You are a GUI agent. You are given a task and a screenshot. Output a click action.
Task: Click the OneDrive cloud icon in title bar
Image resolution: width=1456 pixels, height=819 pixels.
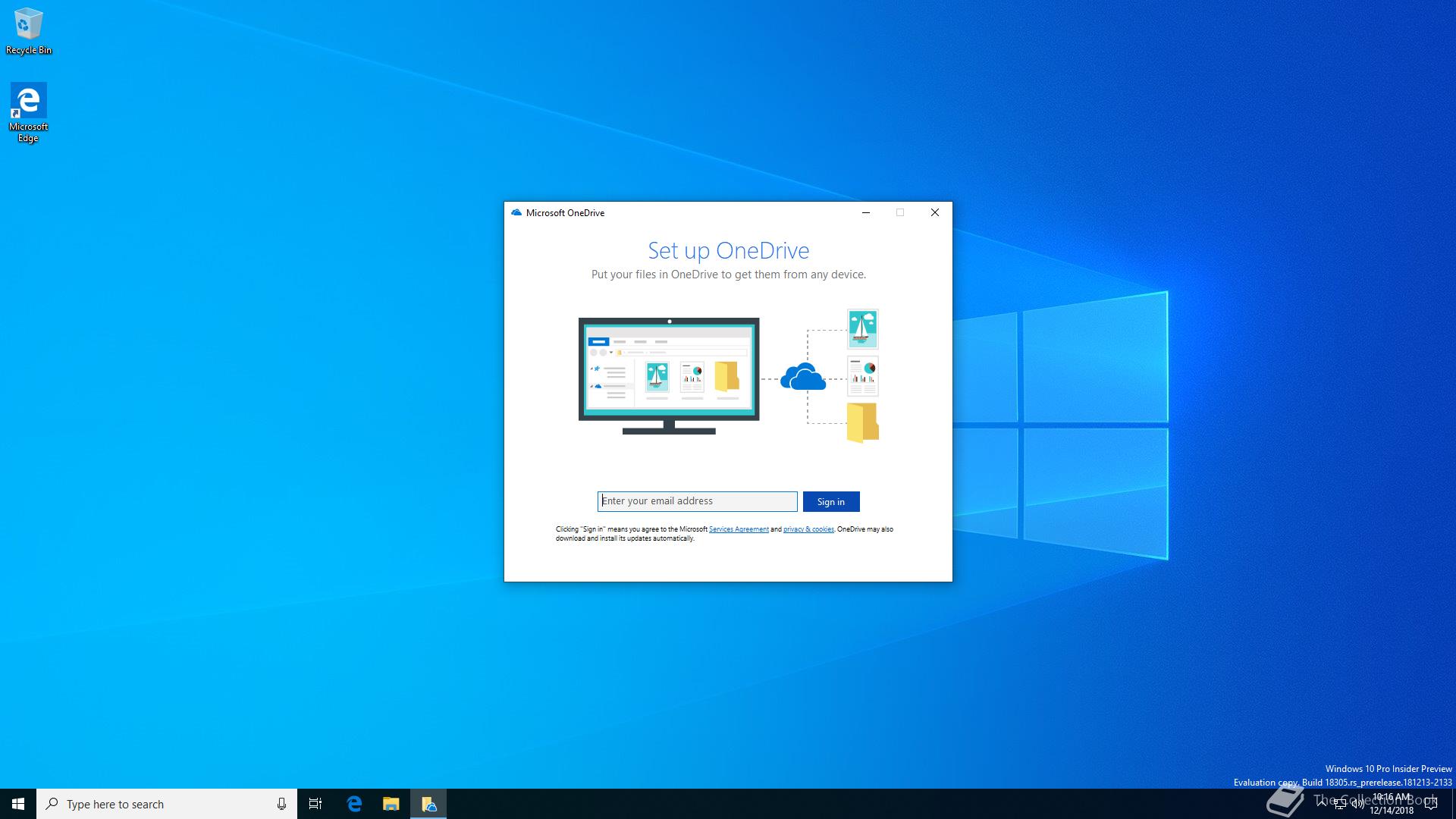click(x=516, y=213)
